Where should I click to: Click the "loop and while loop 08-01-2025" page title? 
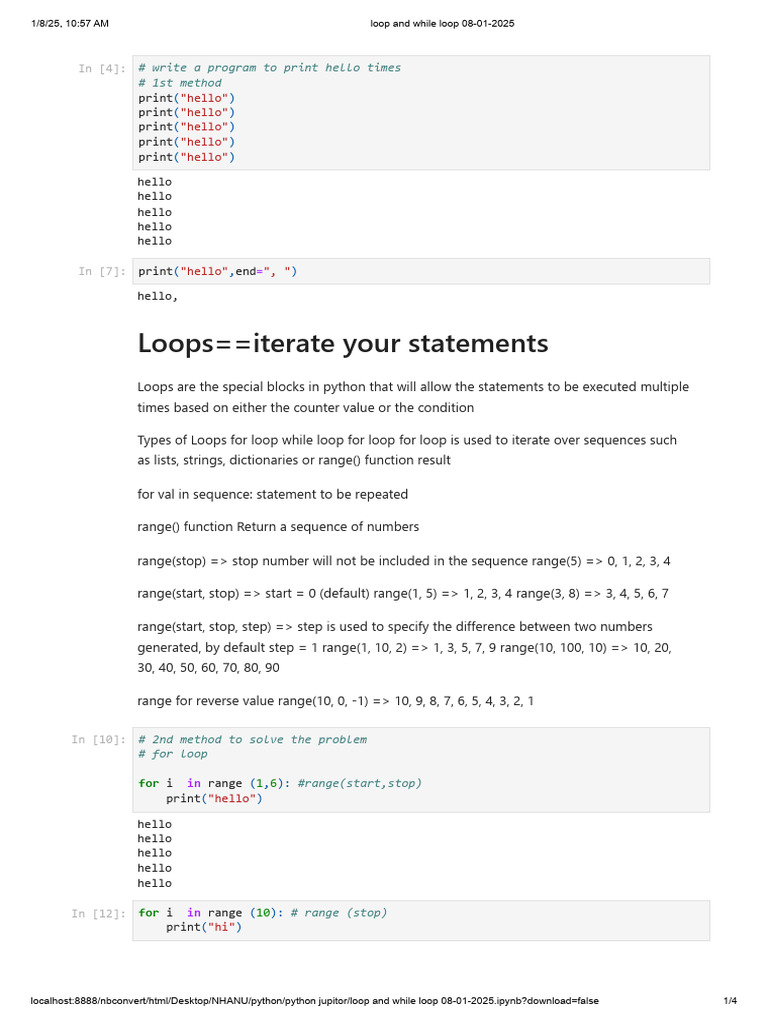point(442,23)
